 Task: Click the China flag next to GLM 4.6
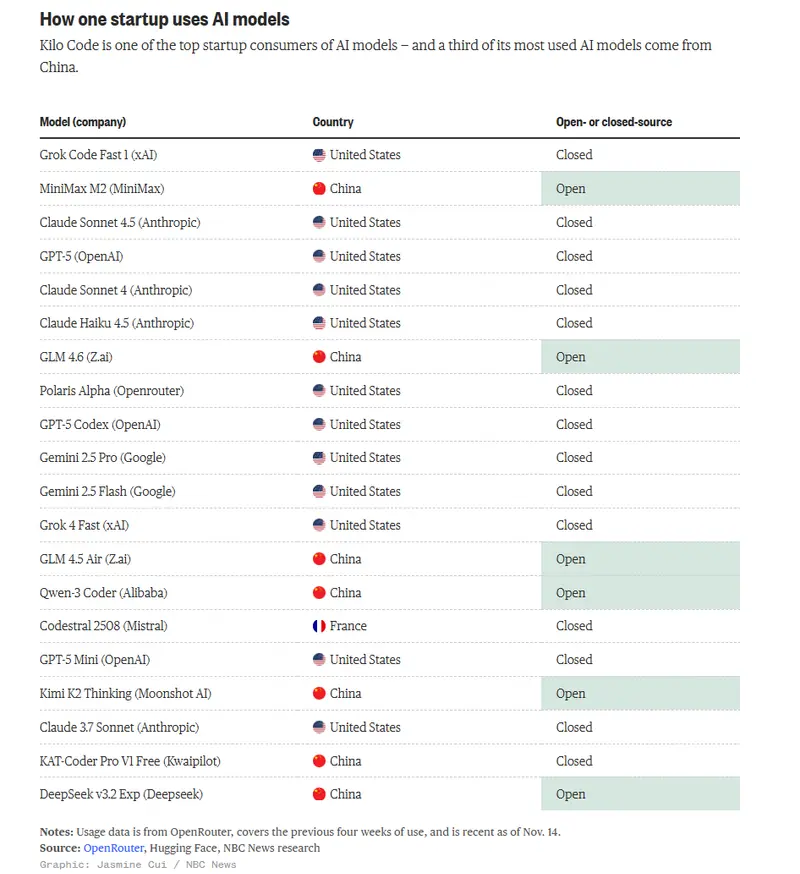point(319,357)
